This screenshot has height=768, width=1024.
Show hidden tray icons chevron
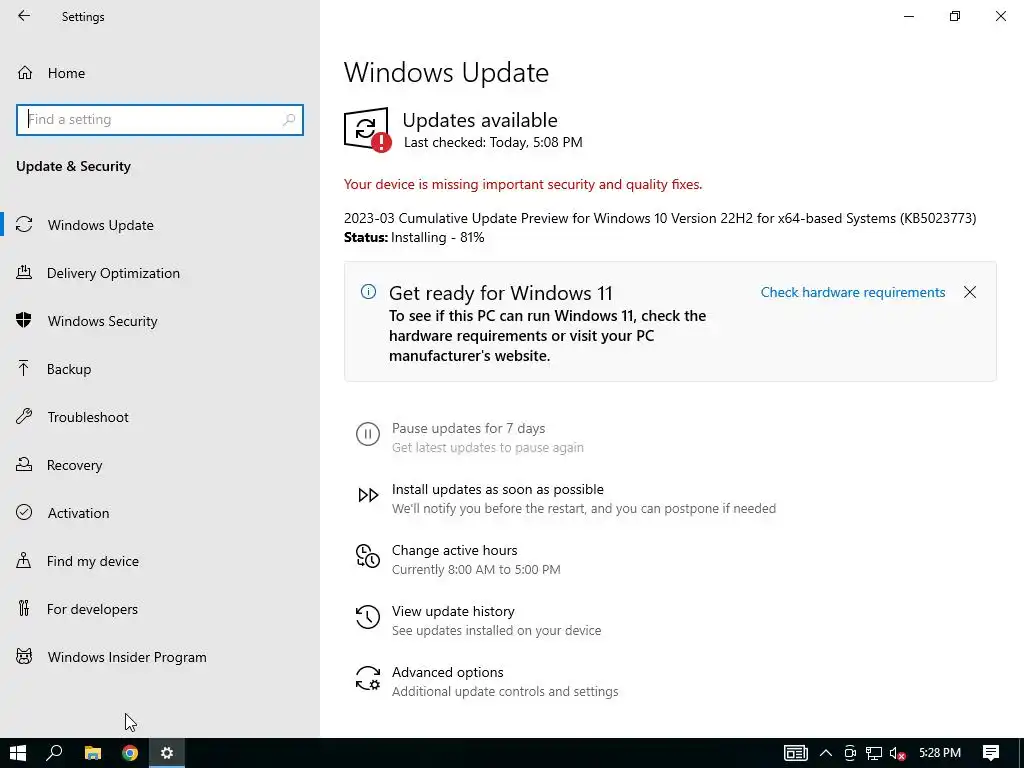point(825,753)
